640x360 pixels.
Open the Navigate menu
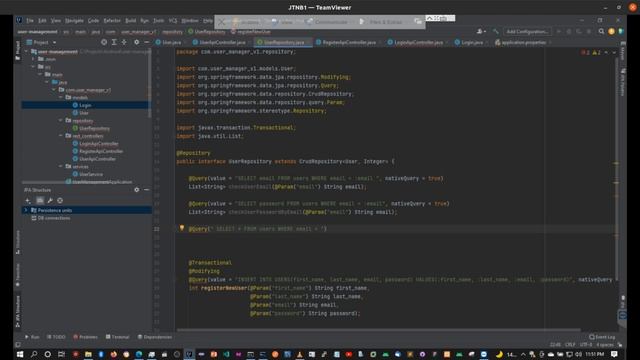[x=74, y=20]
